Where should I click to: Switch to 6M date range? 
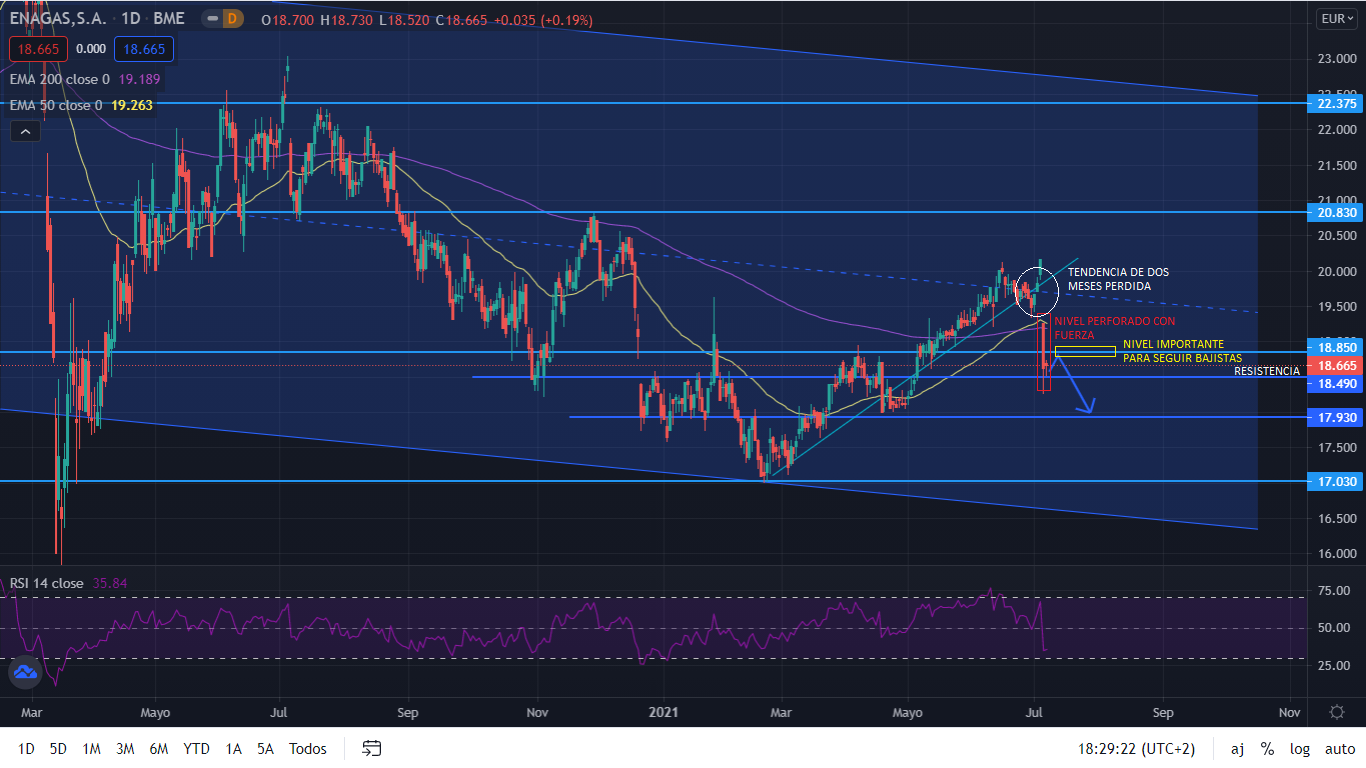[x=158, y=748]
